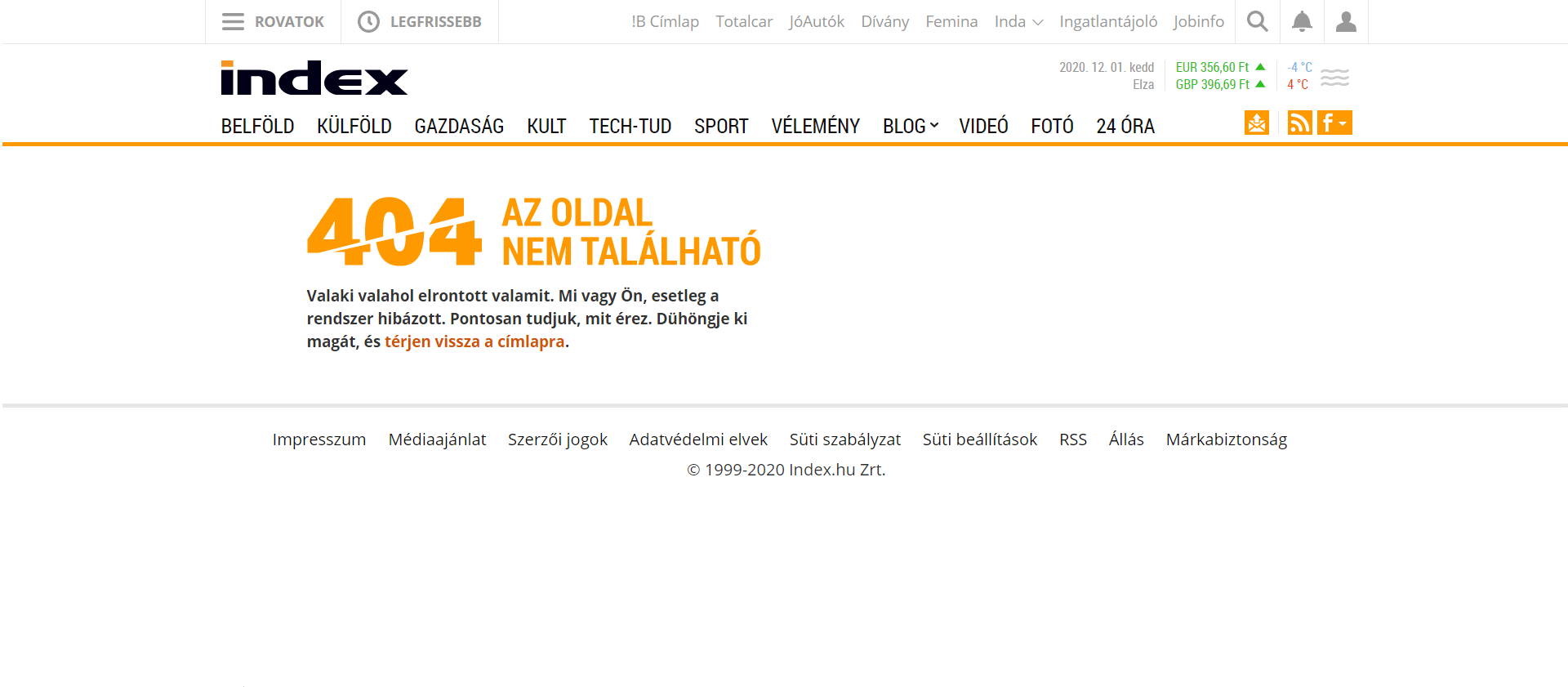Click the © 1999-2020 Index.hu Zrt. text
Viewport: 1568px width, 687px height.
tap(786, 470)
